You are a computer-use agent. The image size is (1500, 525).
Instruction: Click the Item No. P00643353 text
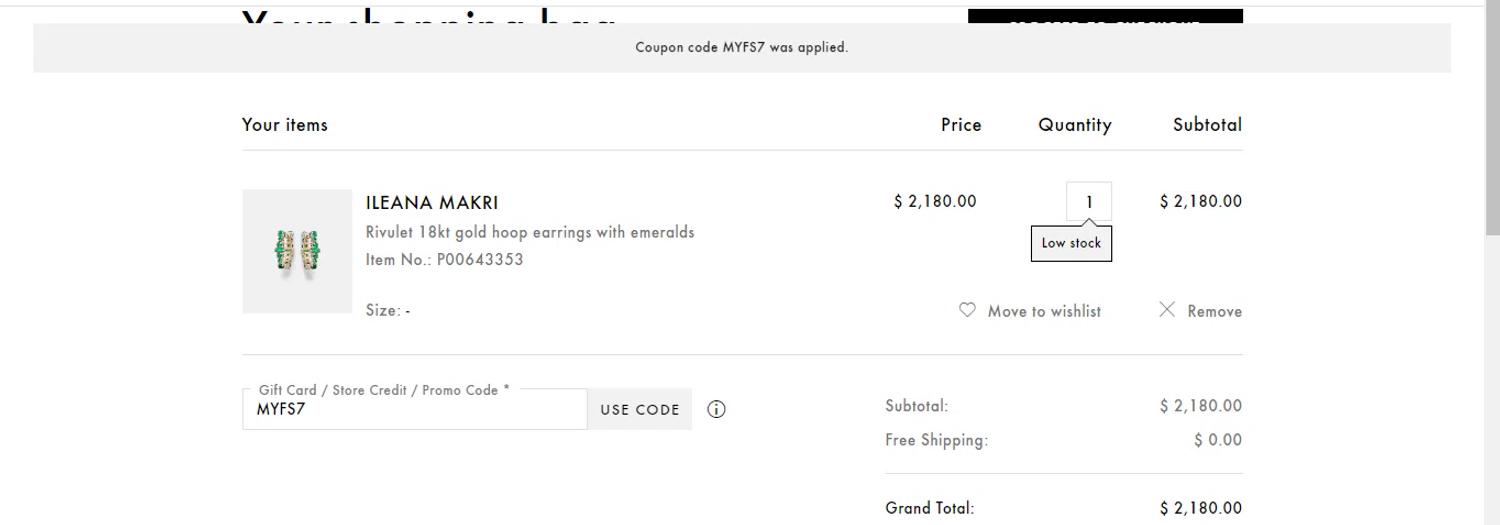pos(444,260)
